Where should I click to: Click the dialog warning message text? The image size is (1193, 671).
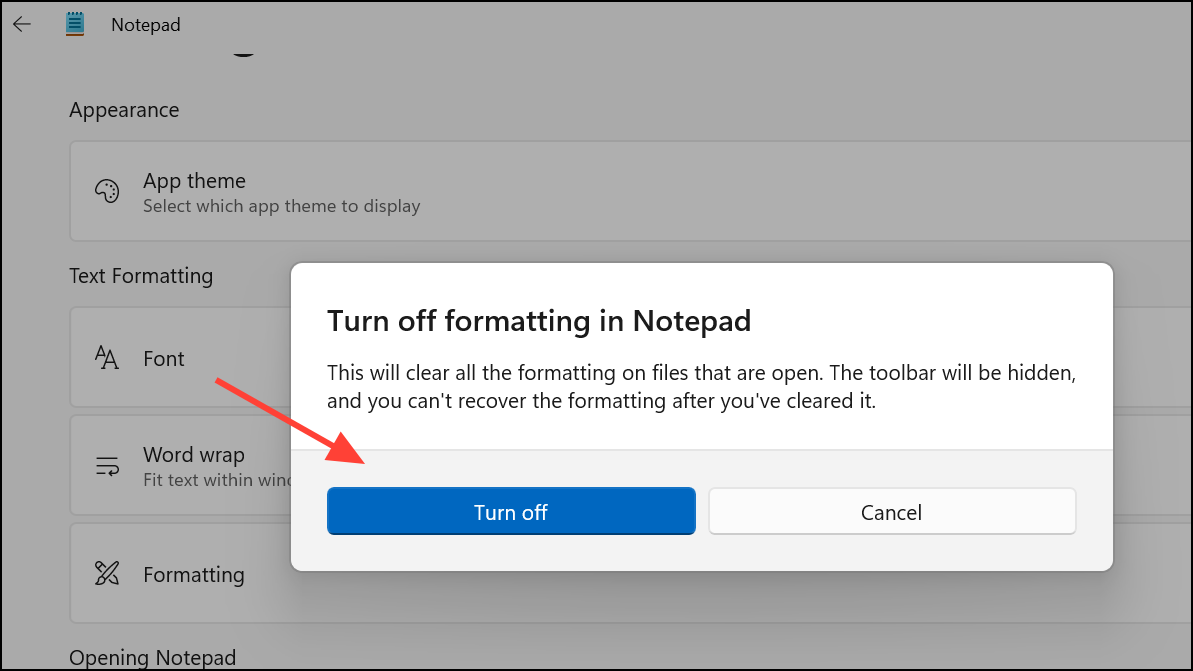(x=700, y=387)
